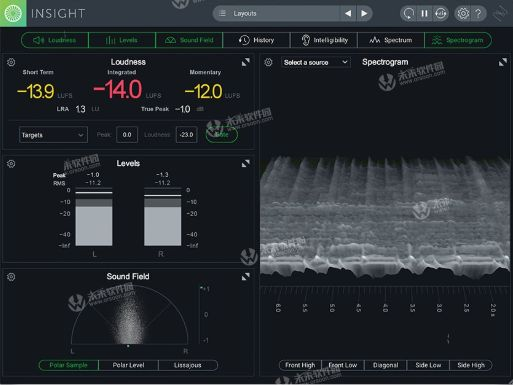Toggle the Spectrogram module tab
The width and height of the screenshot is (513, 385).
click(458, 40)
